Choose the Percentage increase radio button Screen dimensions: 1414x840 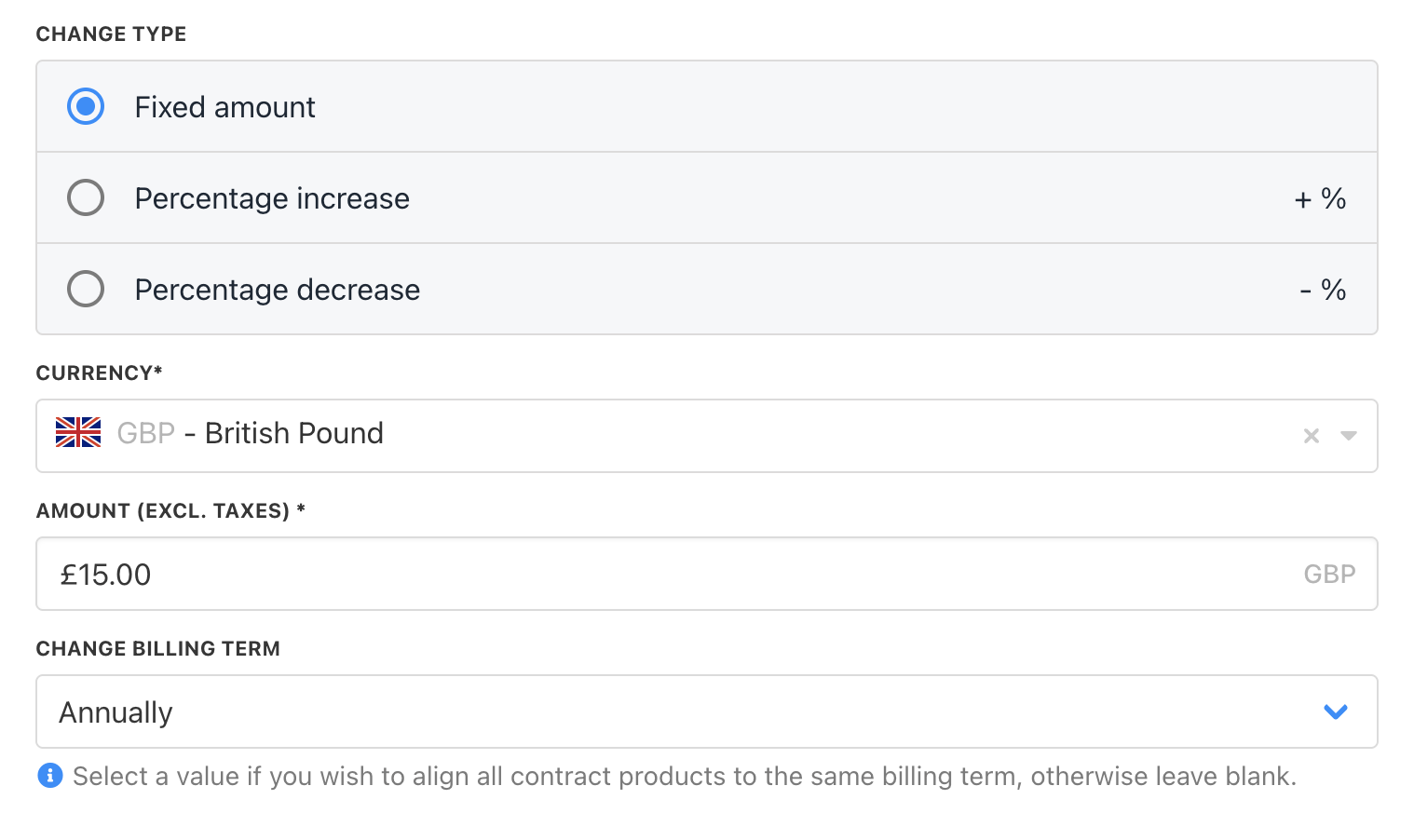86,198
